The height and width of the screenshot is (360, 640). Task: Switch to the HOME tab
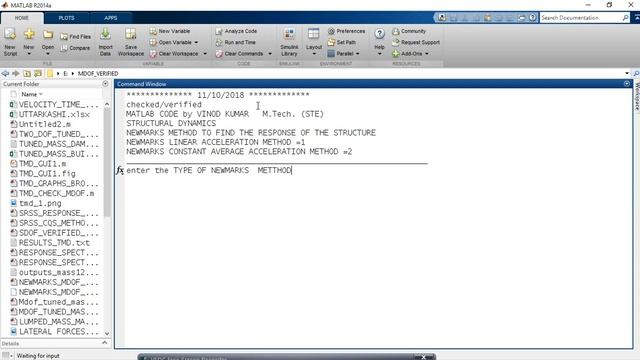click(22, 18)
